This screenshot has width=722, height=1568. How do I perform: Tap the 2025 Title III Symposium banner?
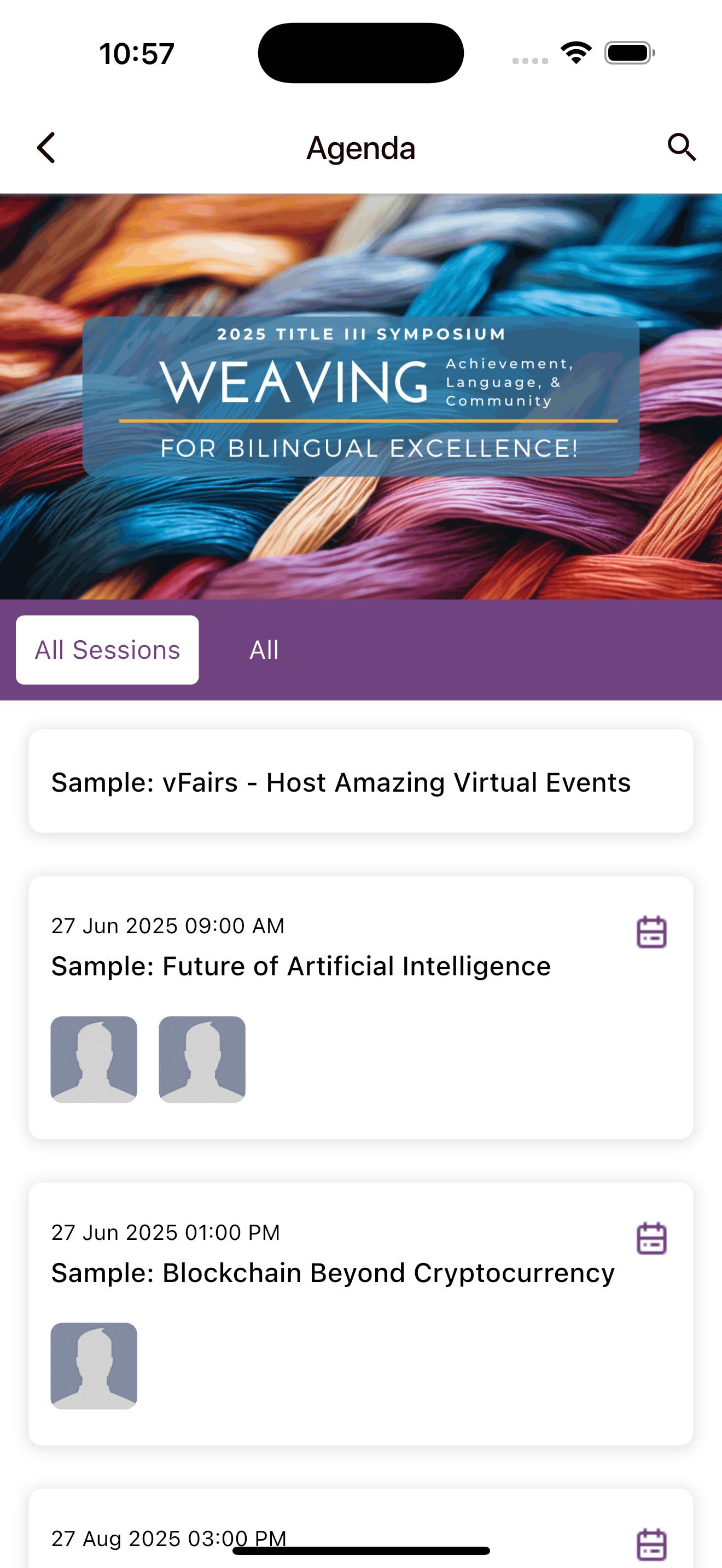click(x=360, y=396)
